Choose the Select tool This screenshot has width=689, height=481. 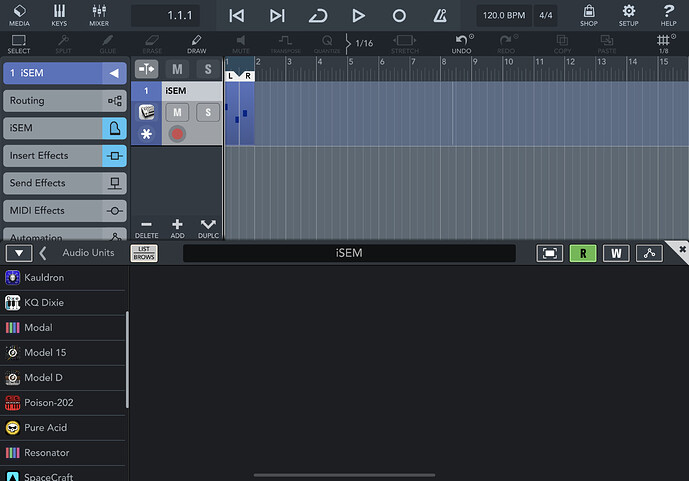pyautogui.click(x=19, y=44)
